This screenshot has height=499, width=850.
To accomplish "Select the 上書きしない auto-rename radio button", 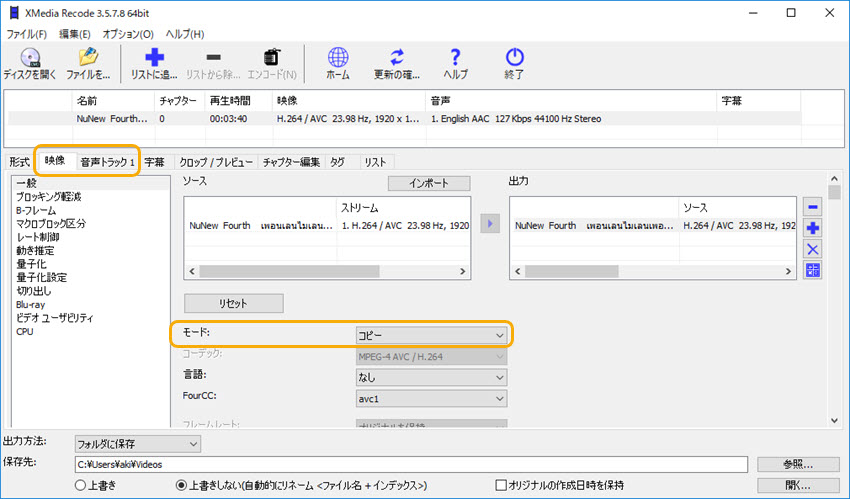I will [182, 485].
